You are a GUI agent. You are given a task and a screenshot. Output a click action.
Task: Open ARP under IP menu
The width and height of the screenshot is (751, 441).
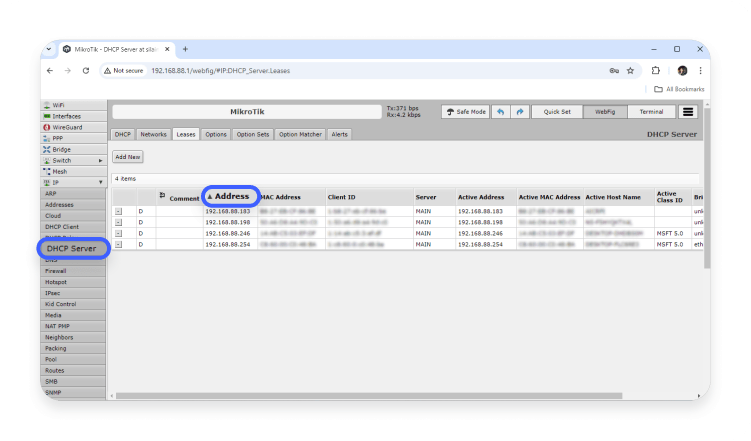tap(73, 193)
